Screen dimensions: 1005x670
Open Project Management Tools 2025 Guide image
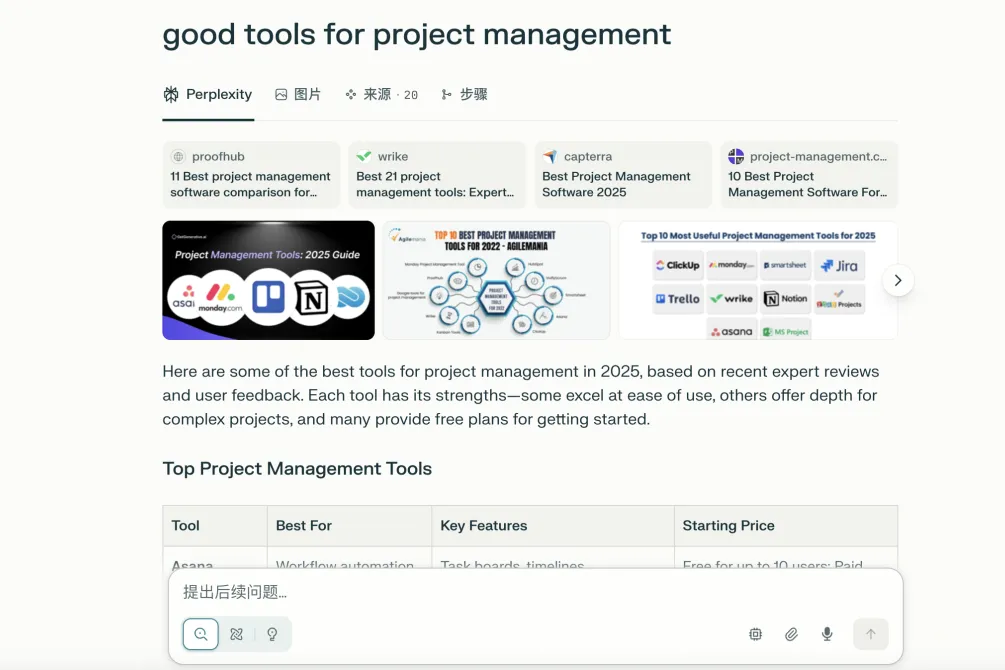[x=268, y=281]
